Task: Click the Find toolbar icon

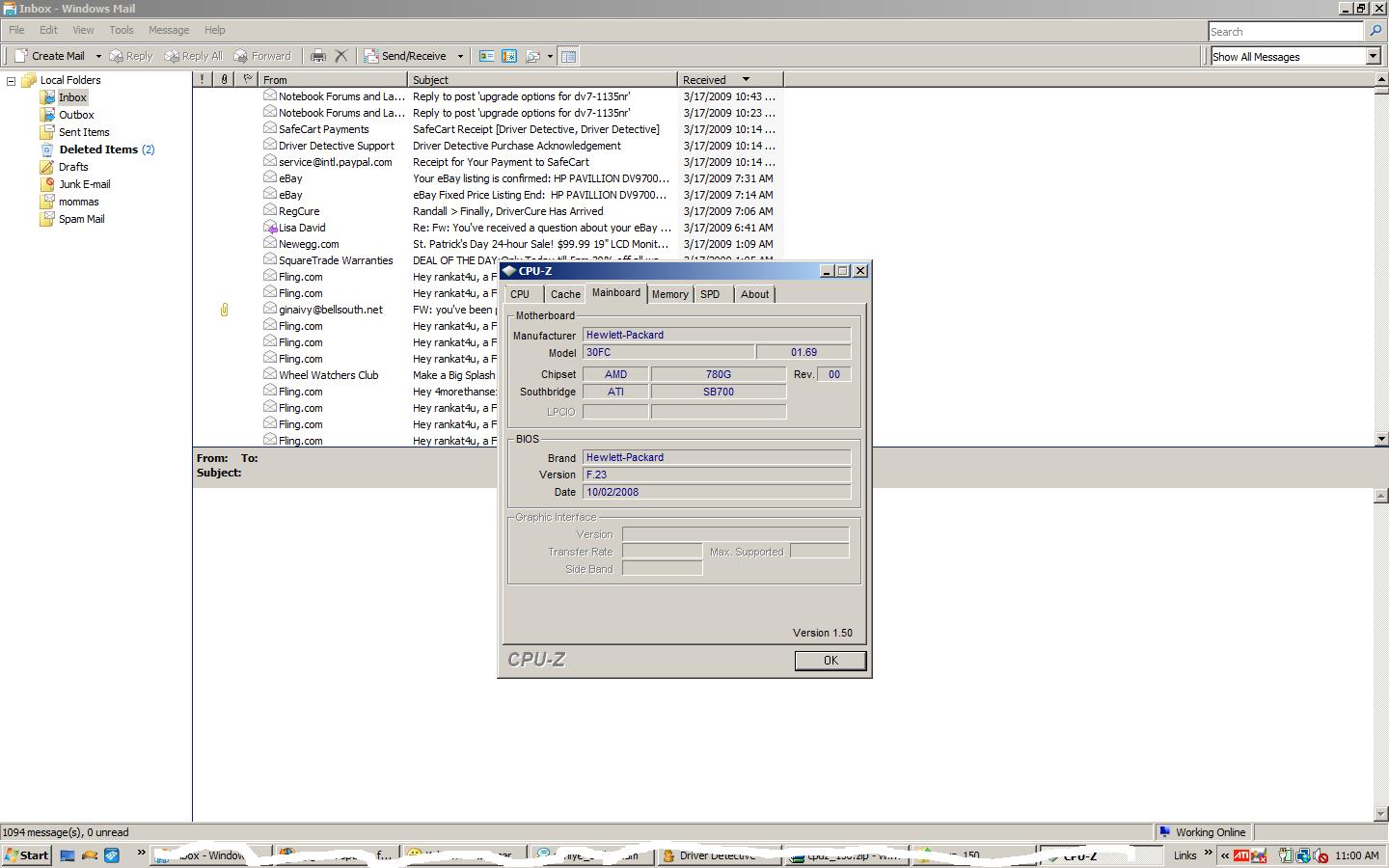Action: [532, 56]
